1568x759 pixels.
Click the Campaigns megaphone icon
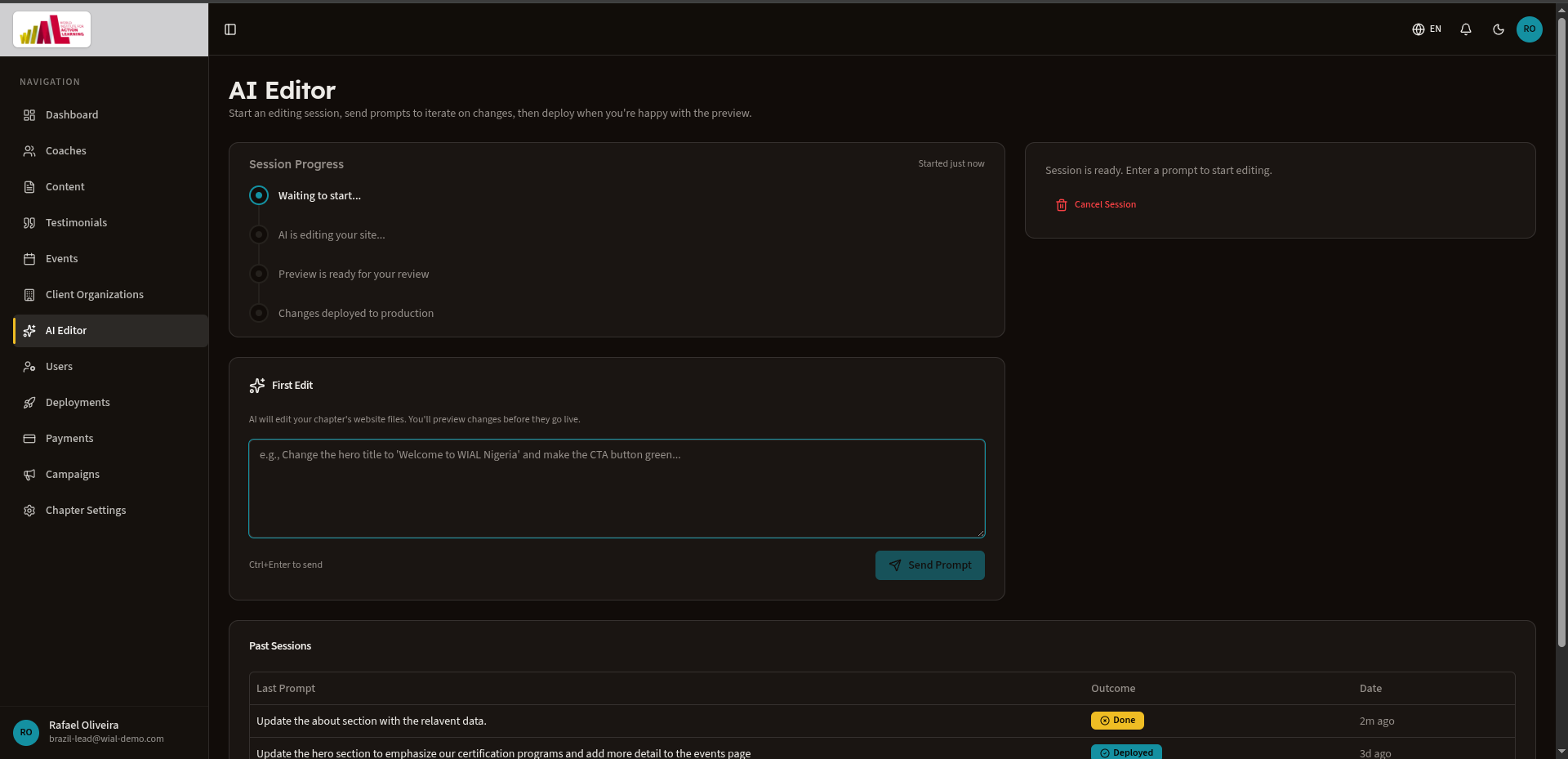tap(29, 475)
